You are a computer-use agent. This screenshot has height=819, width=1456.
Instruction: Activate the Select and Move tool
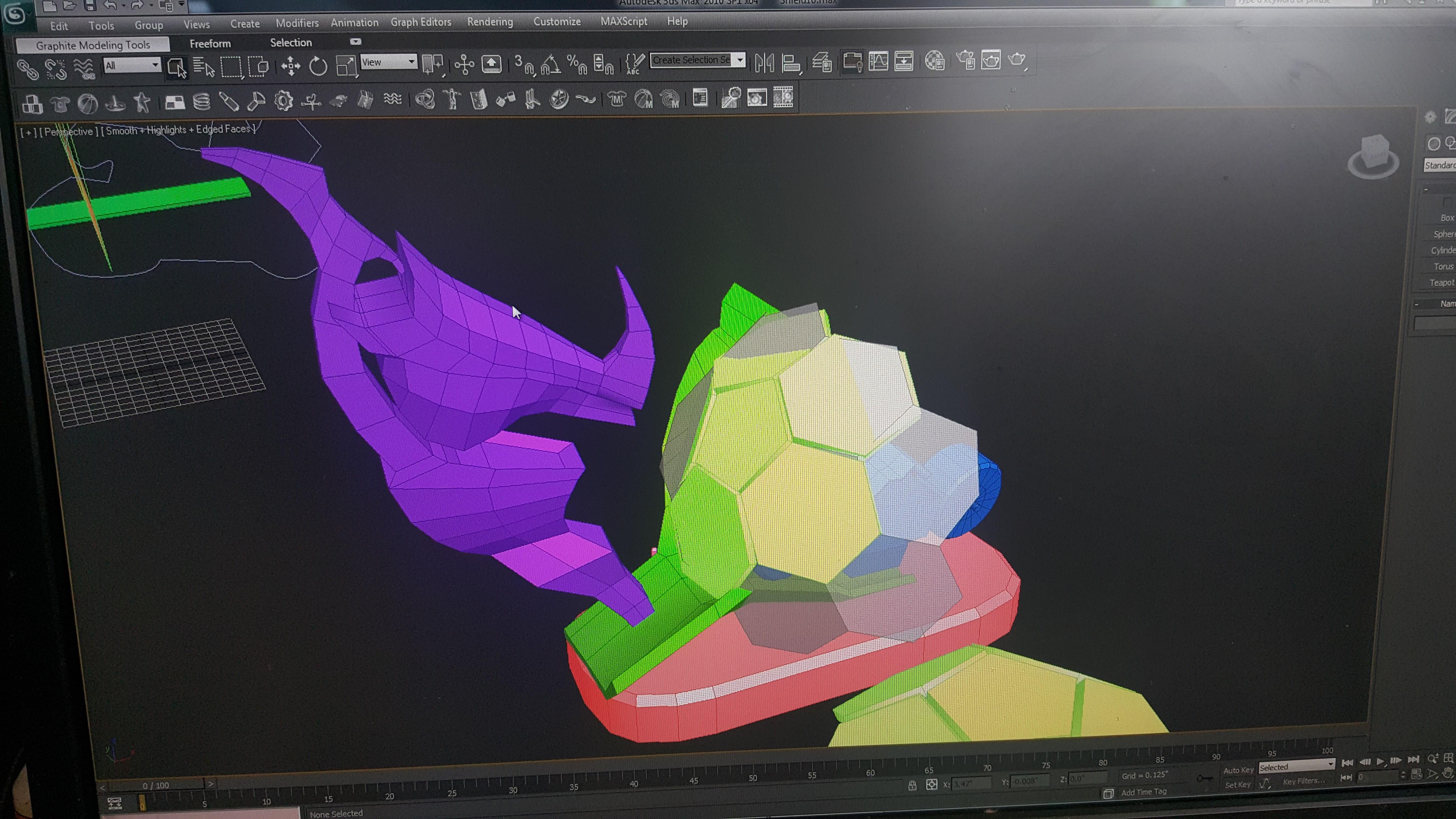[x=291, y=66]
